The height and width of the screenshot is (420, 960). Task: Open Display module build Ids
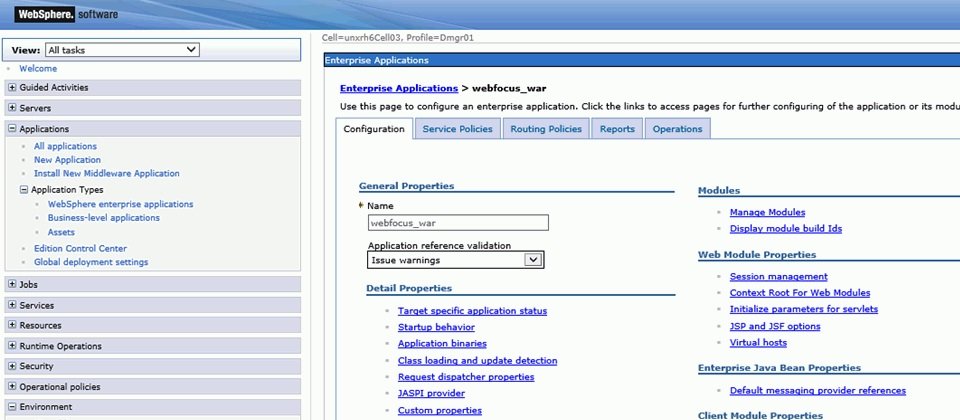coord(786,229)
